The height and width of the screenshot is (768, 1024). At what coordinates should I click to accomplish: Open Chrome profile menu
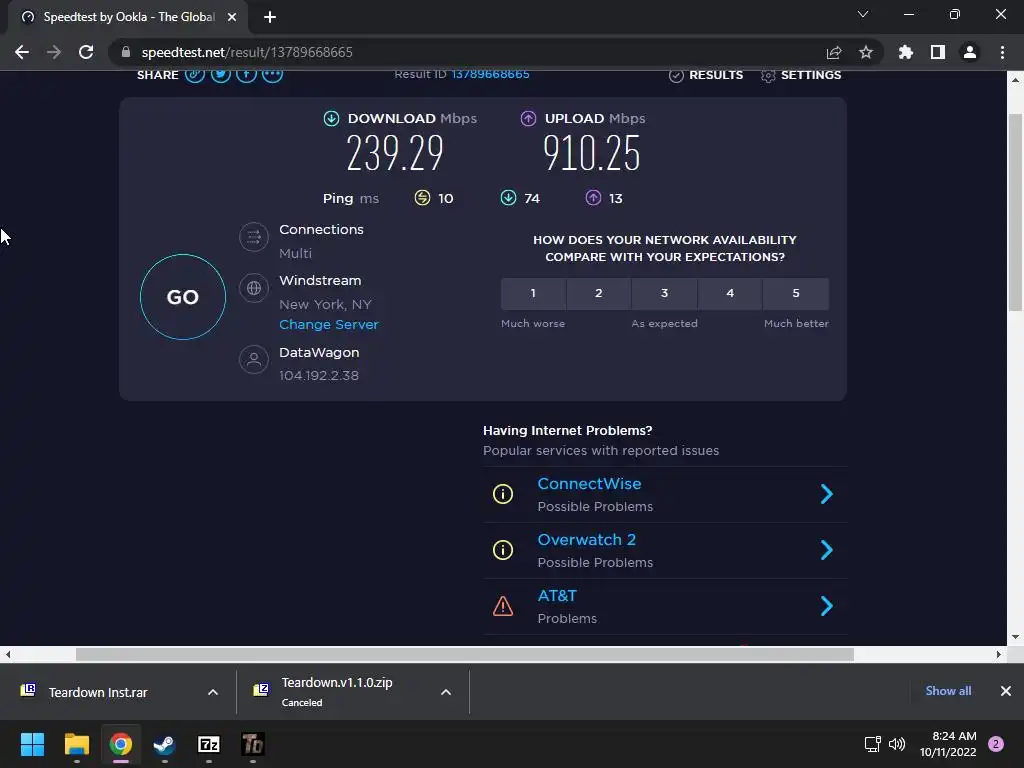point(970,52)
